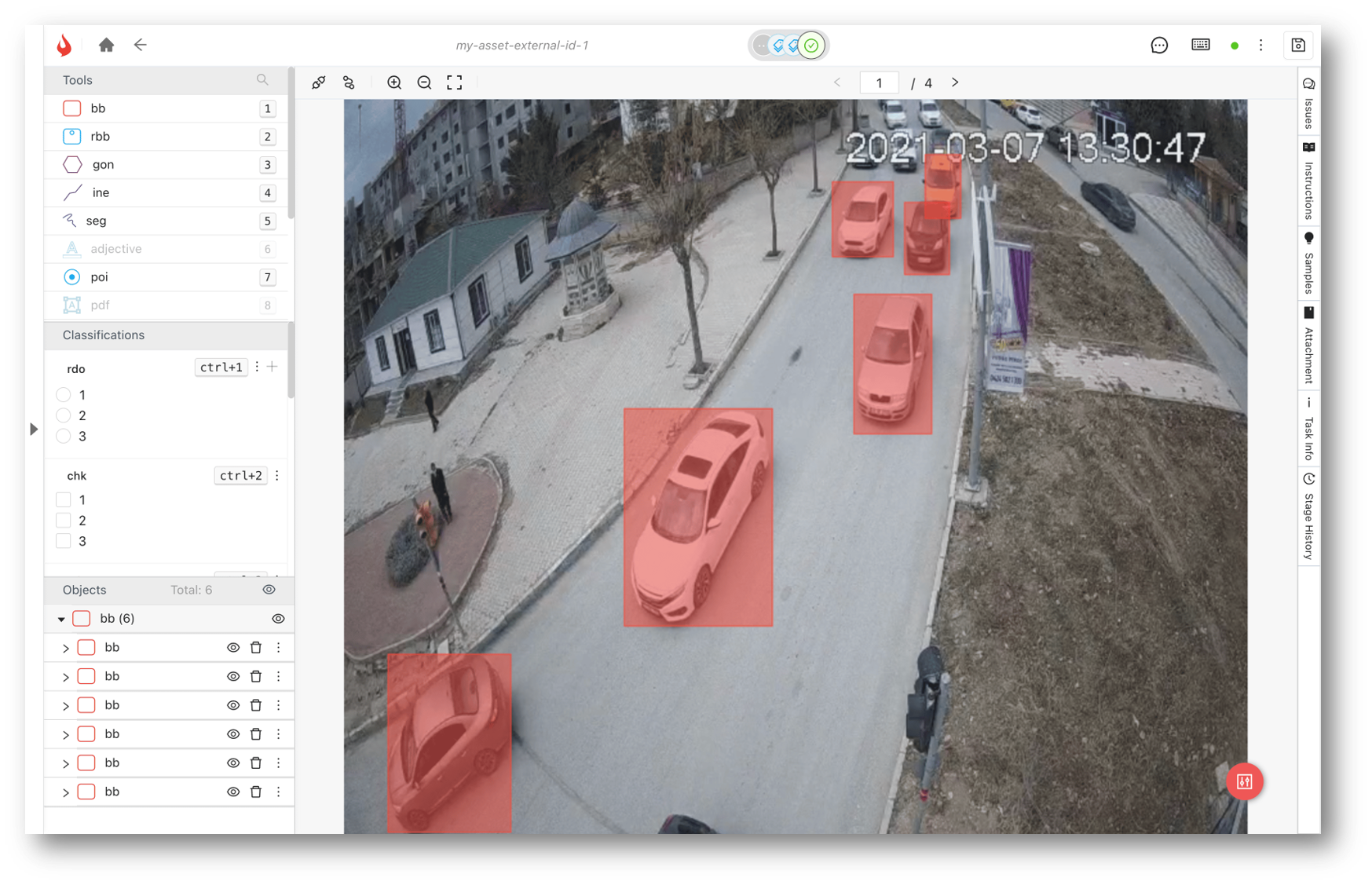Open the keyboard shortcuts icon

click(x=1200, y=45)
